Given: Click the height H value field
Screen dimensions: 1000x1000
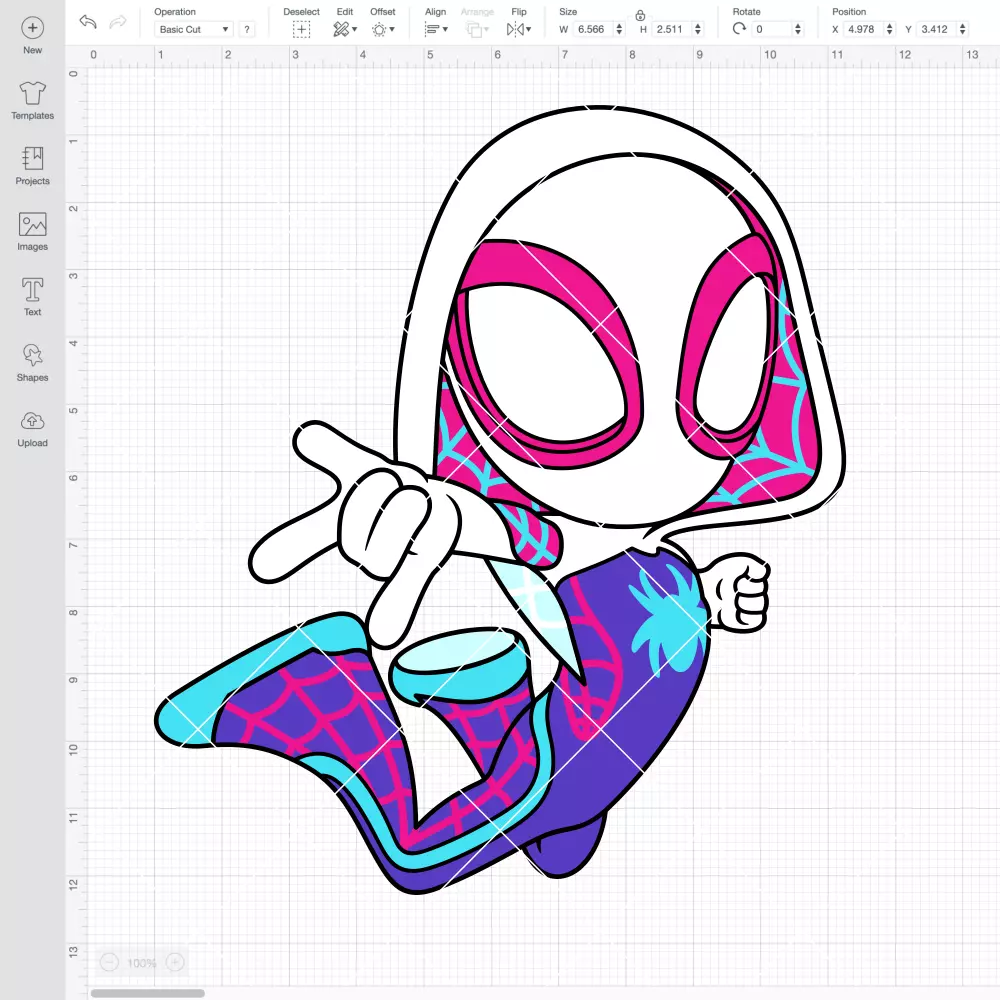Looking at the screenshot, I should (672, 29).
